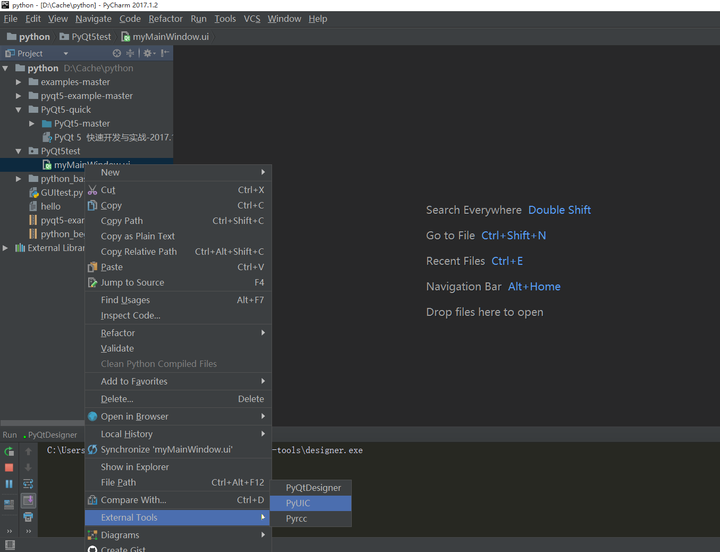Click the Paste clipboard icon
Image resolution: width=720 pixels, height=552 pixels.
[93, 267]
